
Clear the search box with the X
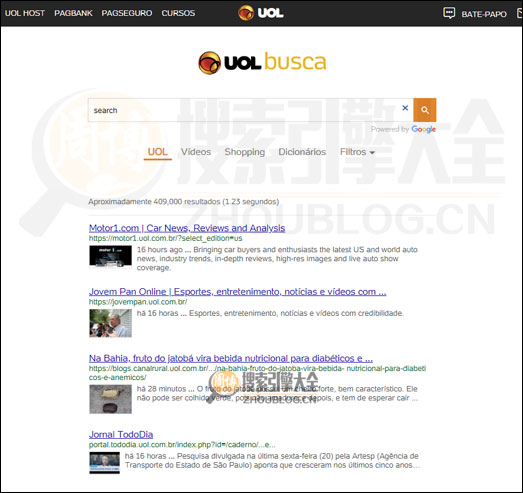pyautogui.click(x=405, y=108)
